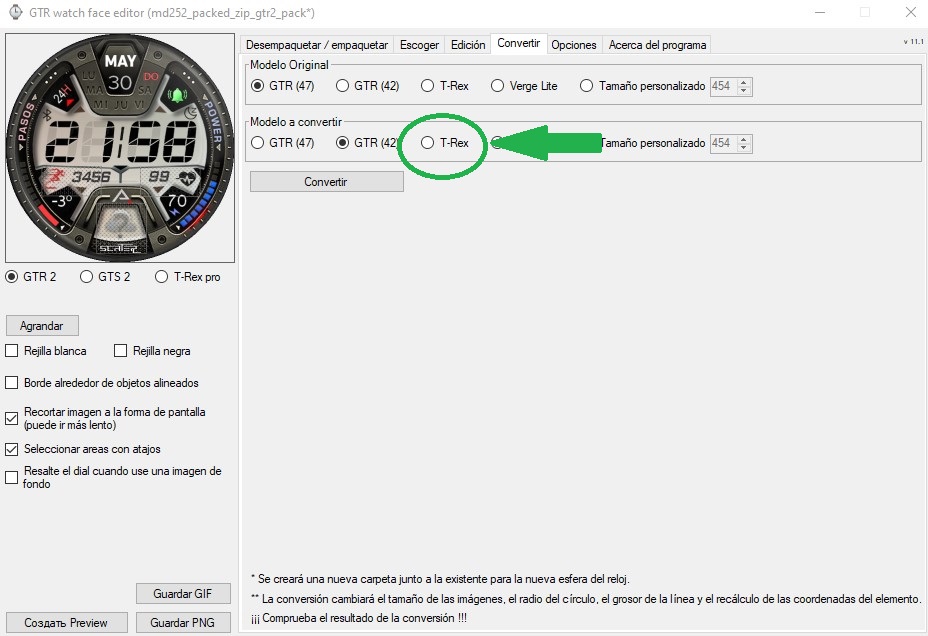Image resolution: width=928 pixels, height=636 pixels.
Task: Select GTS 2 preview model radio
Action: click(x=86, y=277)
